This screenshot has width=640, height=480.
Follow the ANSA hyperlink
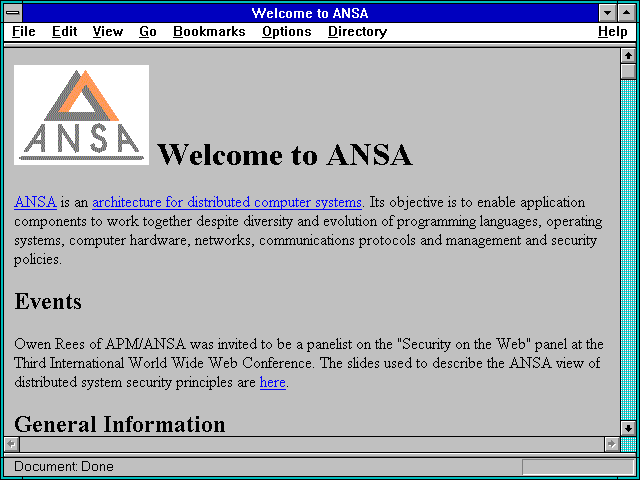35,202
